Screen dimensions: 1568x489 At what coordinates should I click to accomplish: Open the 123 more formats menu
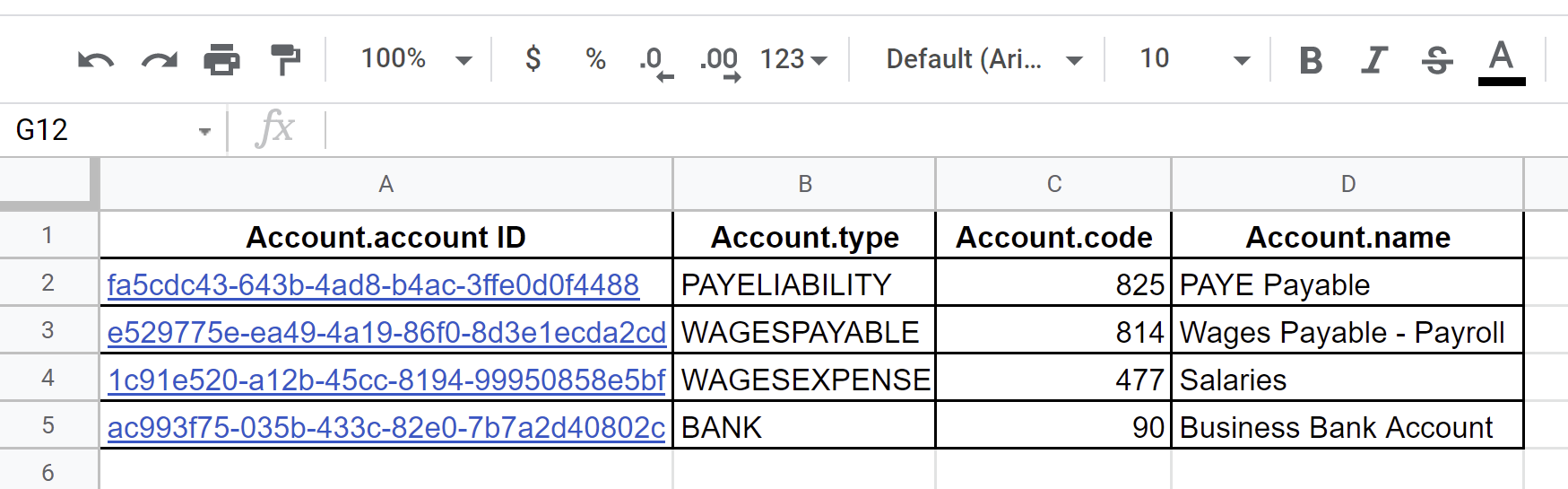[x=793, y=59]
